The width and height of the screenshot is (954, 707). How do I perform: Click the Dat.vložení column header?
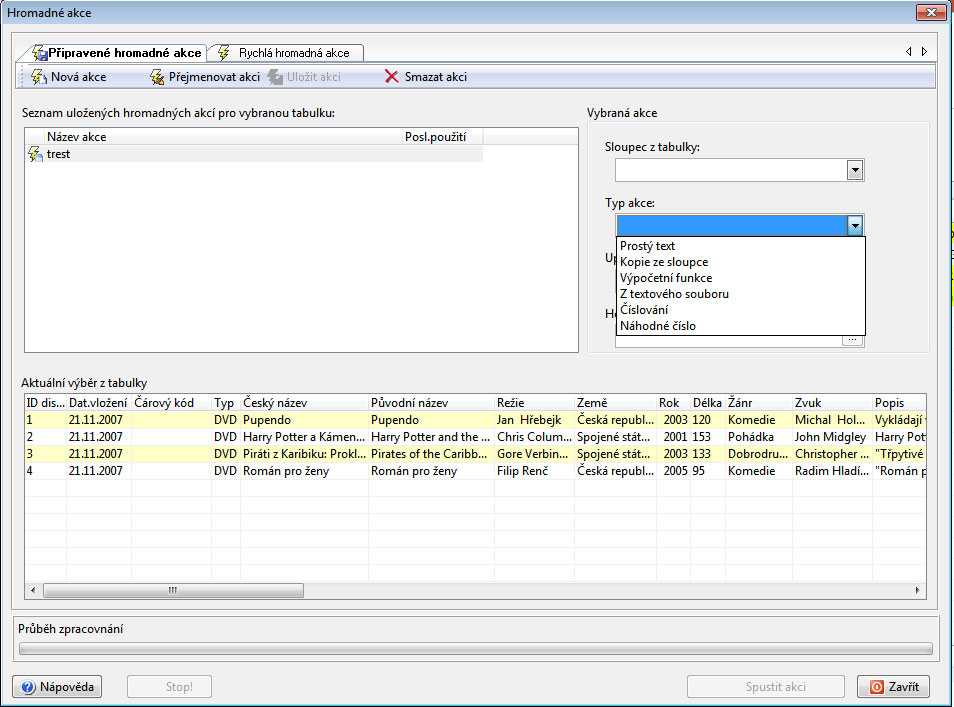pyautogui.click(x=99, y=403)
